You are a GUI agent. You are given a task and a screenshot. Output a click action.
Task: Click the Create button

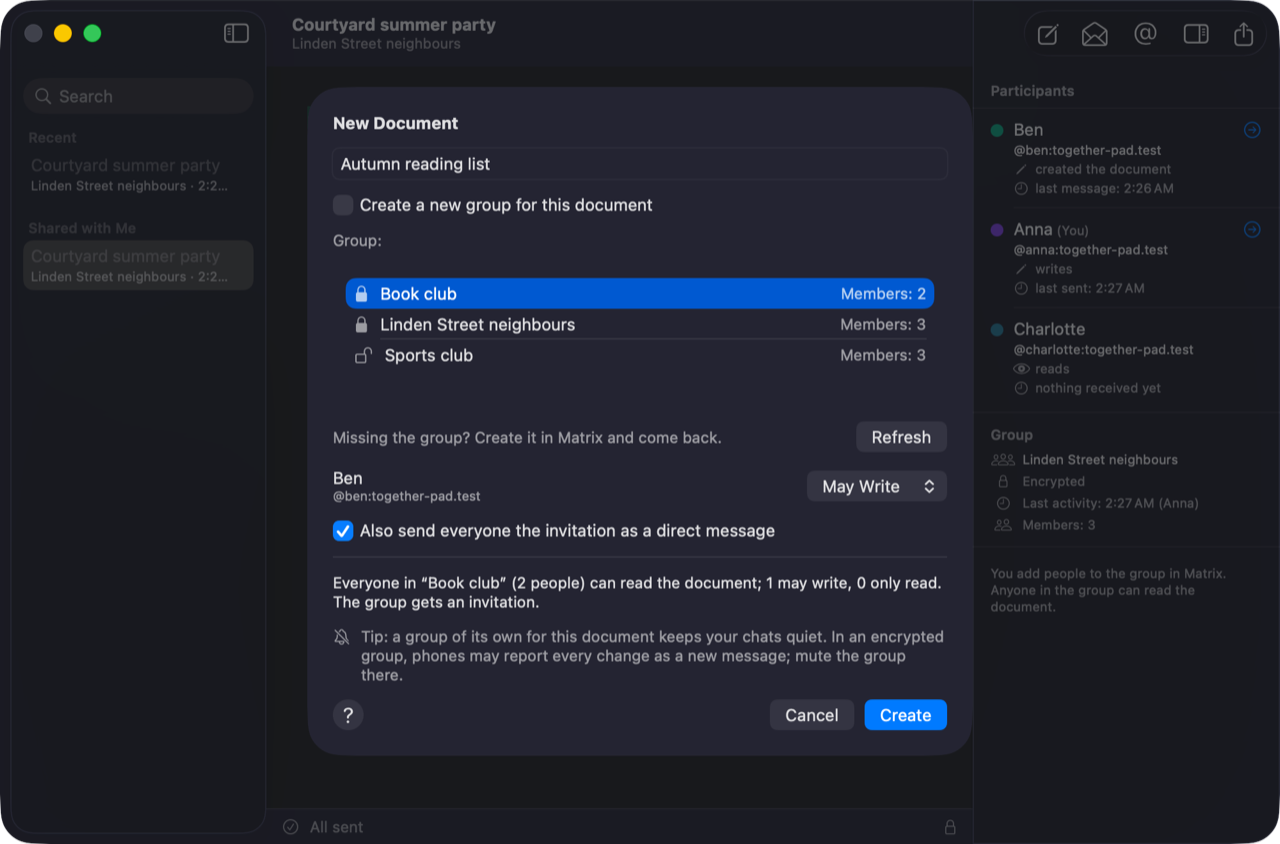(x=906, y=715)
